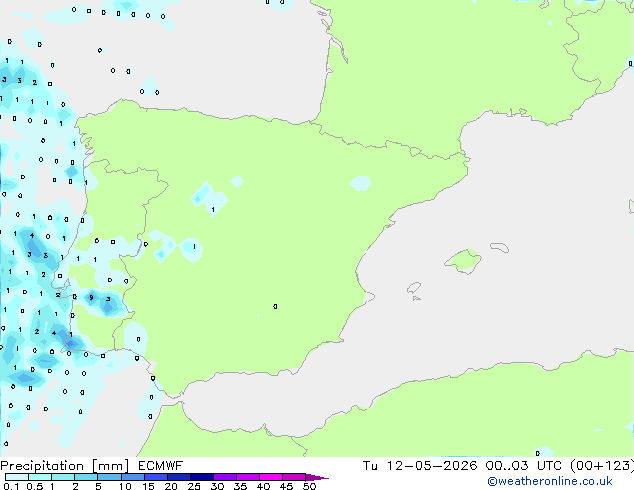The height and width of the screenshot is (490, 634).
Task: Click the '(00+123)' forecast step text
Action: coord(602,466)
